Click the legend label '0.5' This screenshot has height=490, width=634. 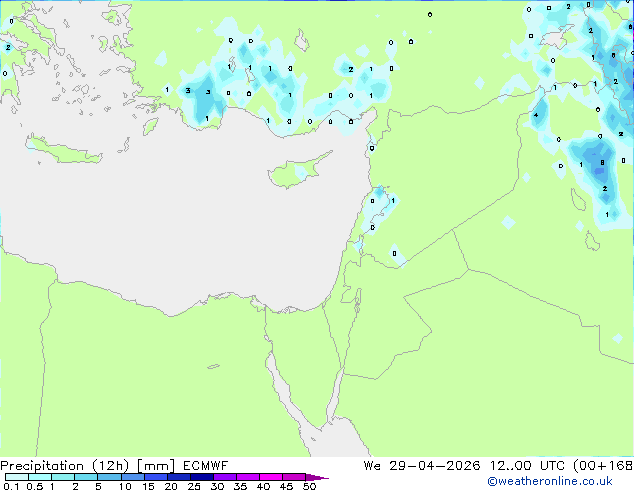(x=35, y=486)
